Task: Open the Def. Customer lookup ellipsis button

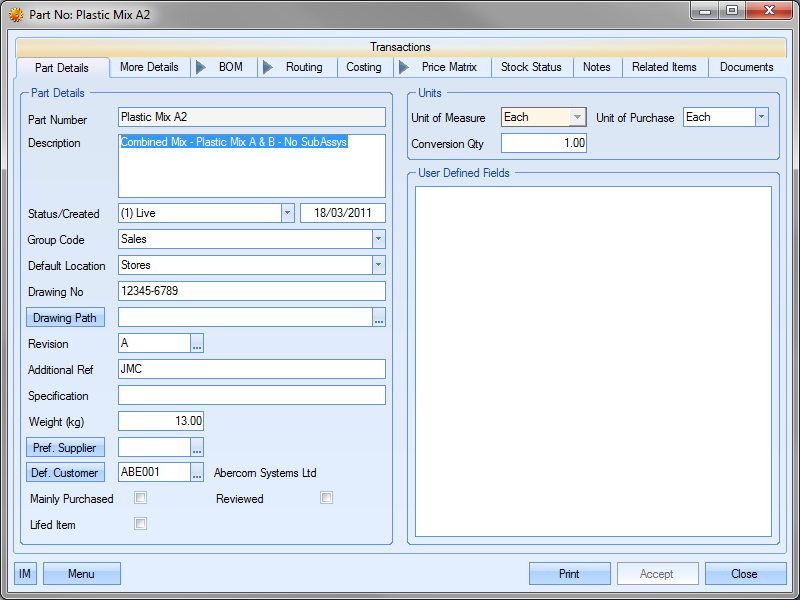Action: coord(197,473)
